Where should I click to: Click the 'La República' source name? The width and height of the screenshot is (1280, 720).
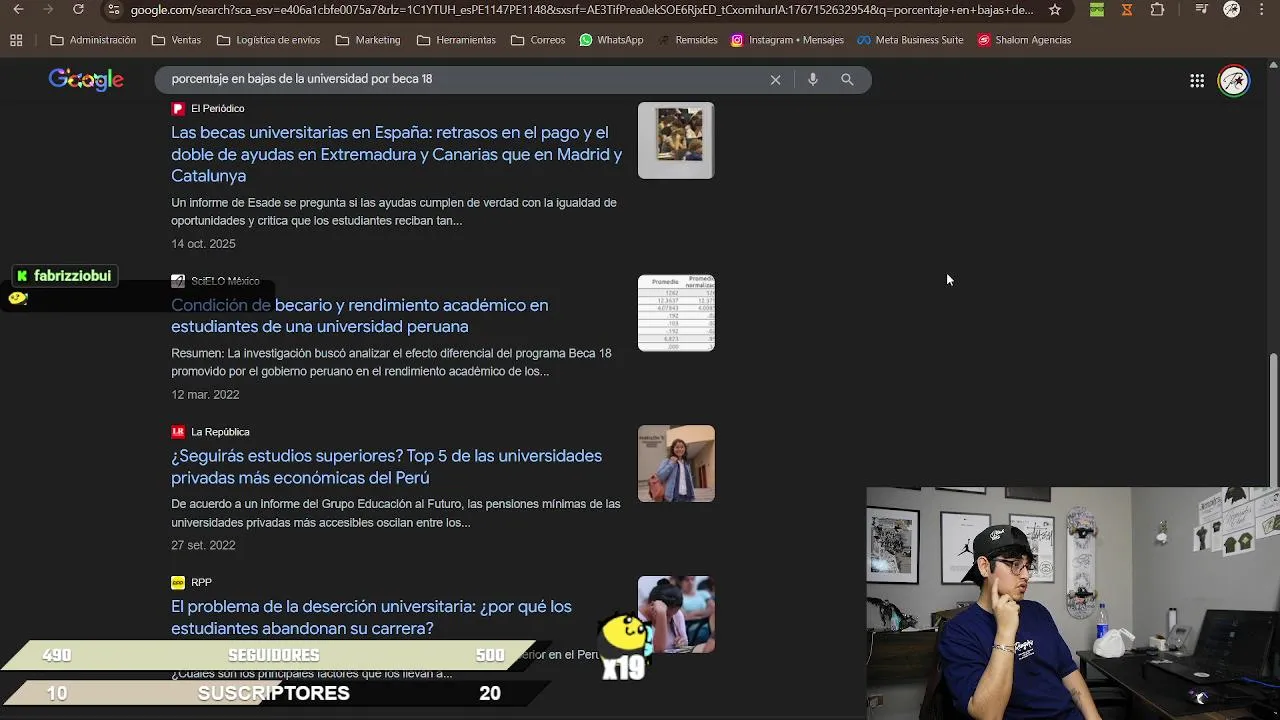pos(220,432)
